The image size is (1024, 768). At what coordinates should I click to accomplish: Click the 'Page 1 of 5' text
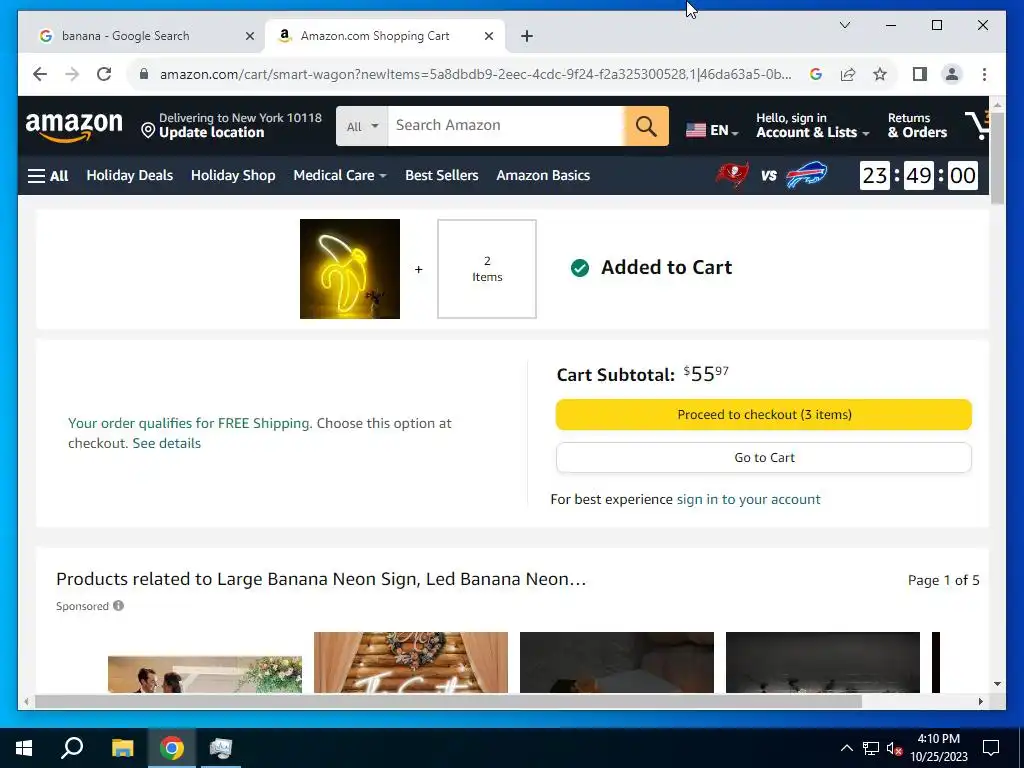click(x=943, y=581)
